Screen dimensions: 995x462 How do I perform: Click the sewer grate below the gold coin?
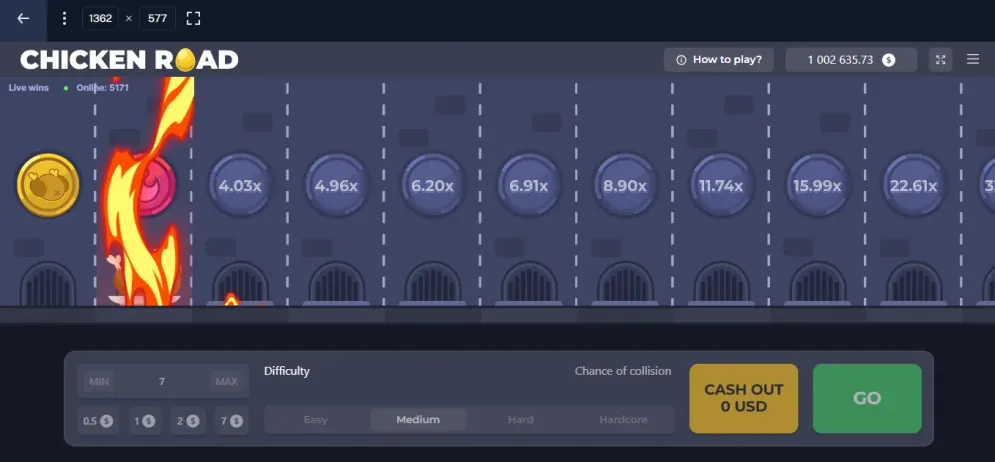click(x=48, y=283)
